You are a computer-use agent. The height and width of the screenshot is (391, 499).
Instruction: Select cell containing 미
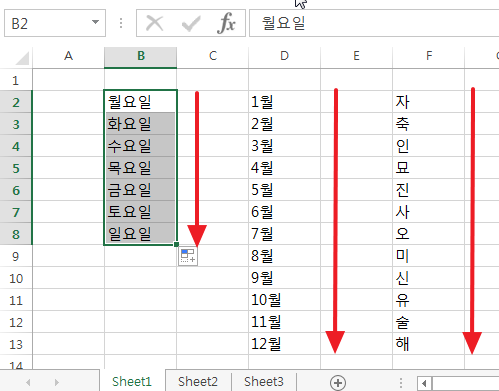point(429,256)
